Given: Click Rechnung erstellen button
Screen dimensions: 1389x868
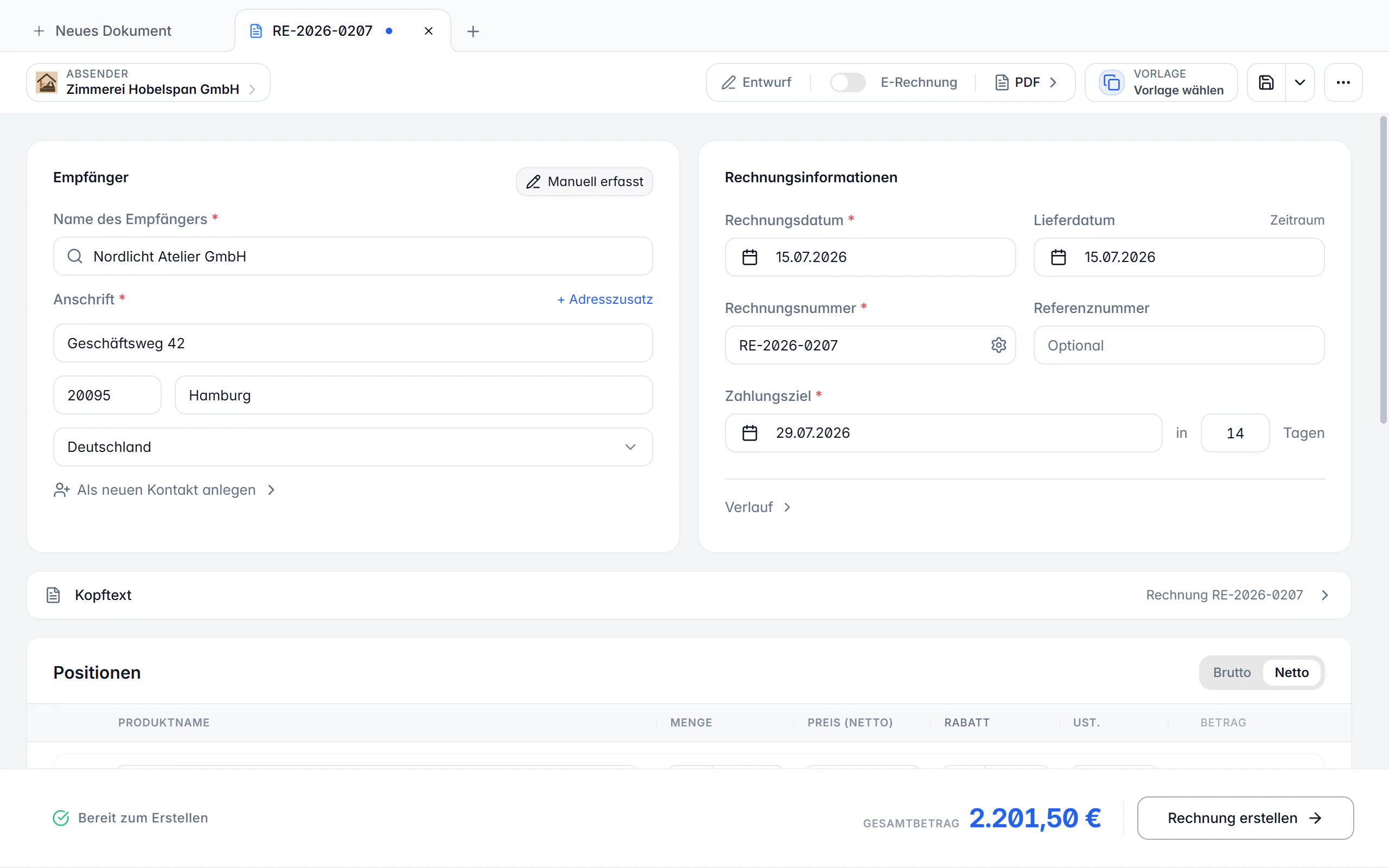Looking at the screenshot, I should coord(1245,818).
